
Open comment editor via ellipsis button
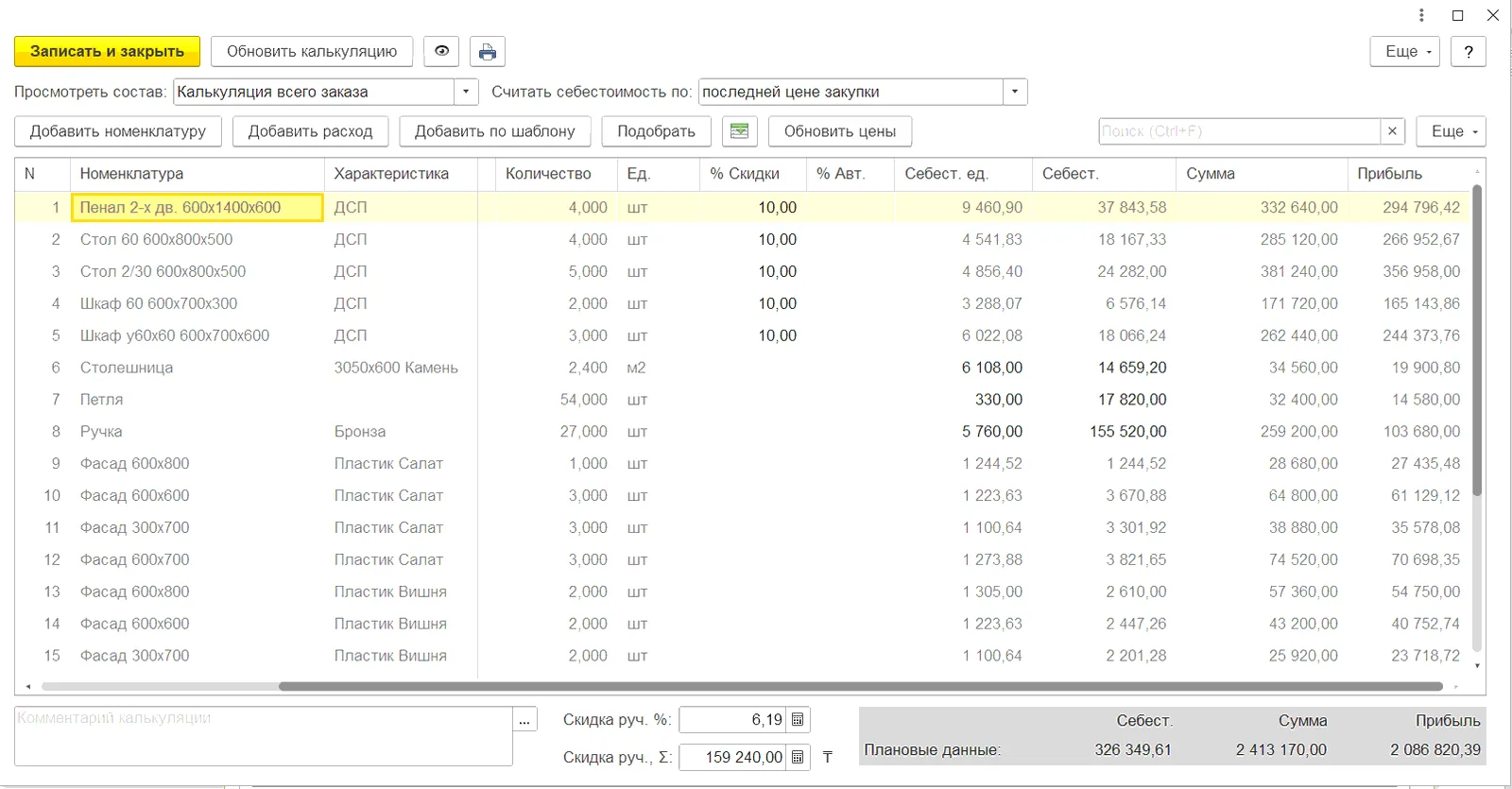[x=524, y=720]
